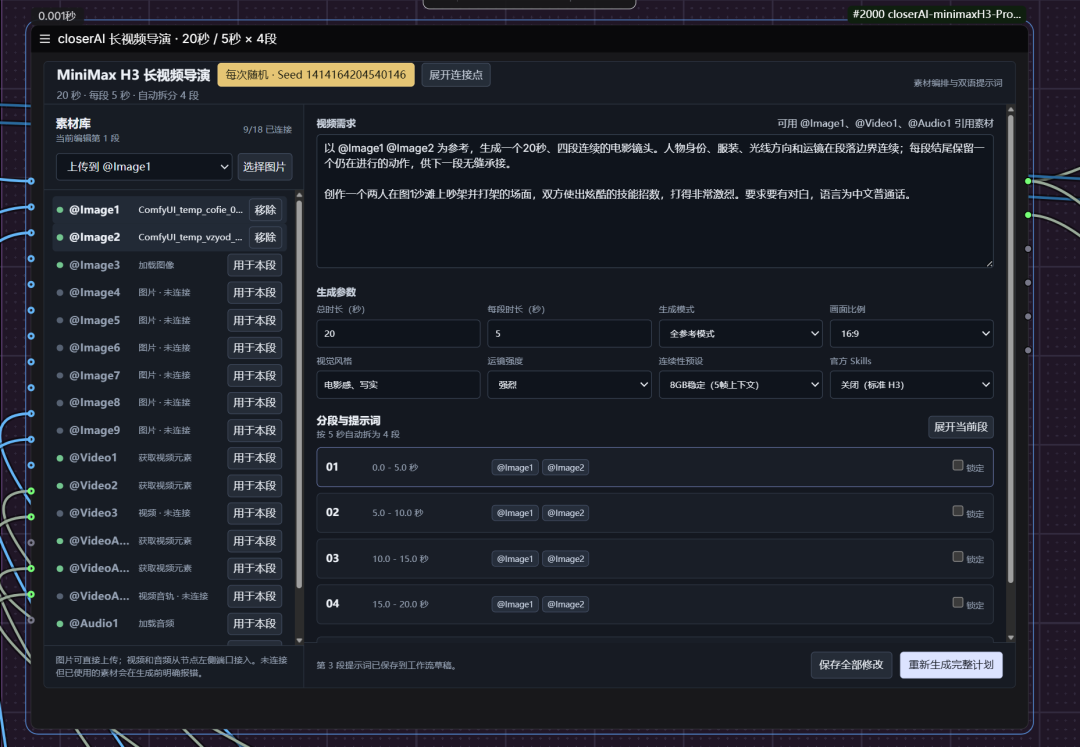The width and height of the screenshot is (1080, 747).
Task: Click the material library vertical scrollbar
Action: click(299, 395)
